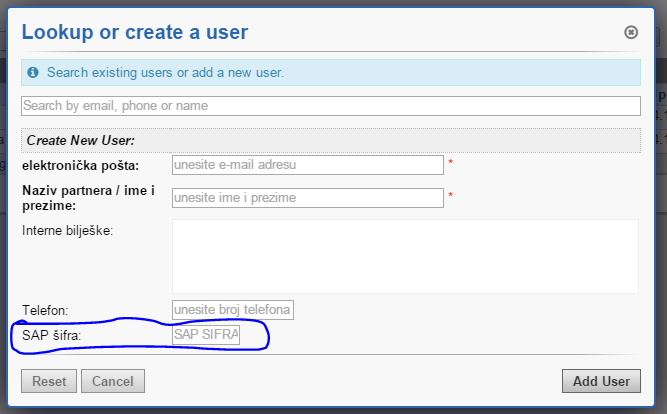Viewport: 667px width, 414px height.
Task: Click the SAP šifra label
Action: click(51, 335)
